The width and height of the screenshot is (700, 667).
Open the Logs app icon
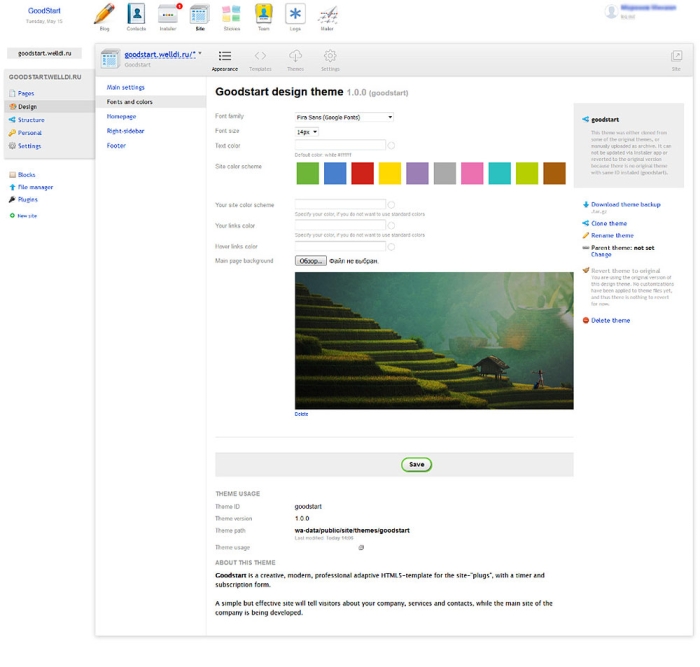pos(295,15)
